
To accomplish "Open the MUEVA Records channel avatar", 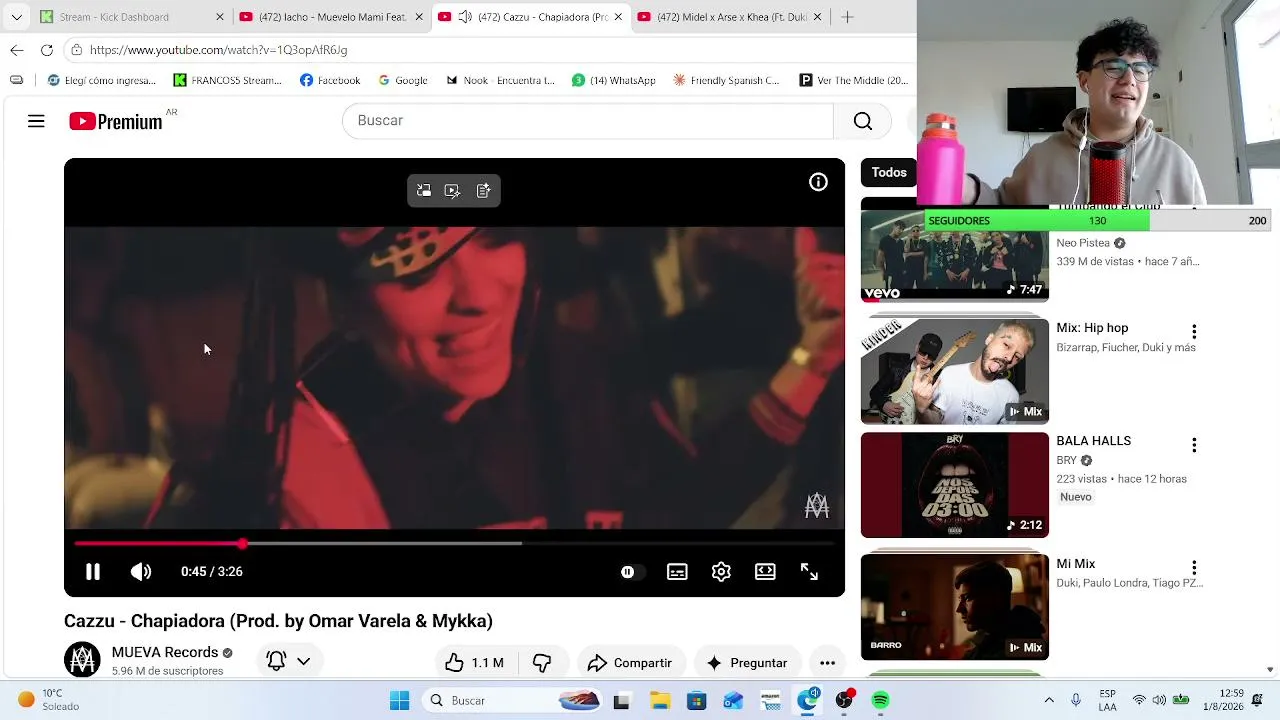I will pyautogui.click(x=82, y=660).
